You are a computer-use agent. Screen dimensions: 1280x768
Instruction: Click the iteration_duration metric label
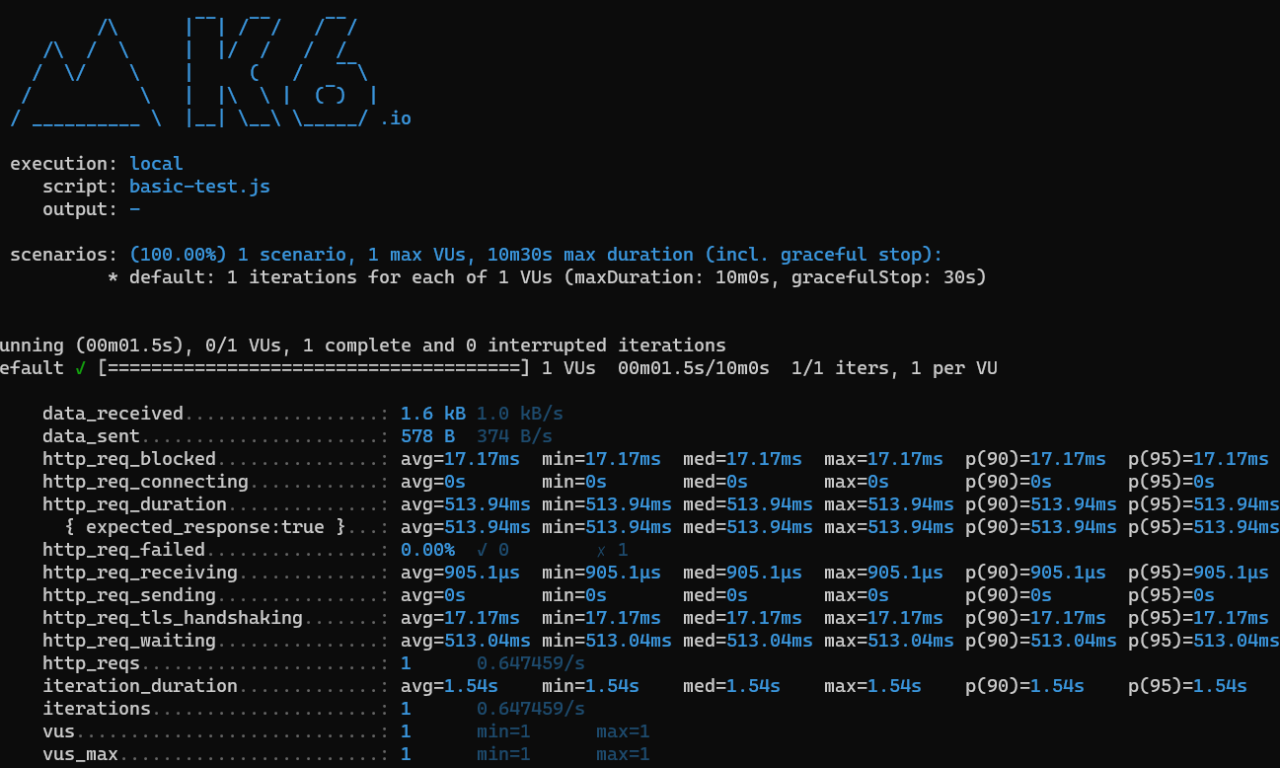point(140,686)
